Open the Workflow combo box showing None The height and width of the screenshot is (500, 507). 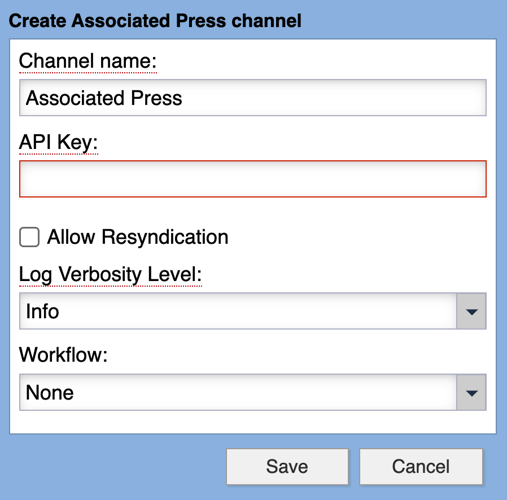click(253, 392)
